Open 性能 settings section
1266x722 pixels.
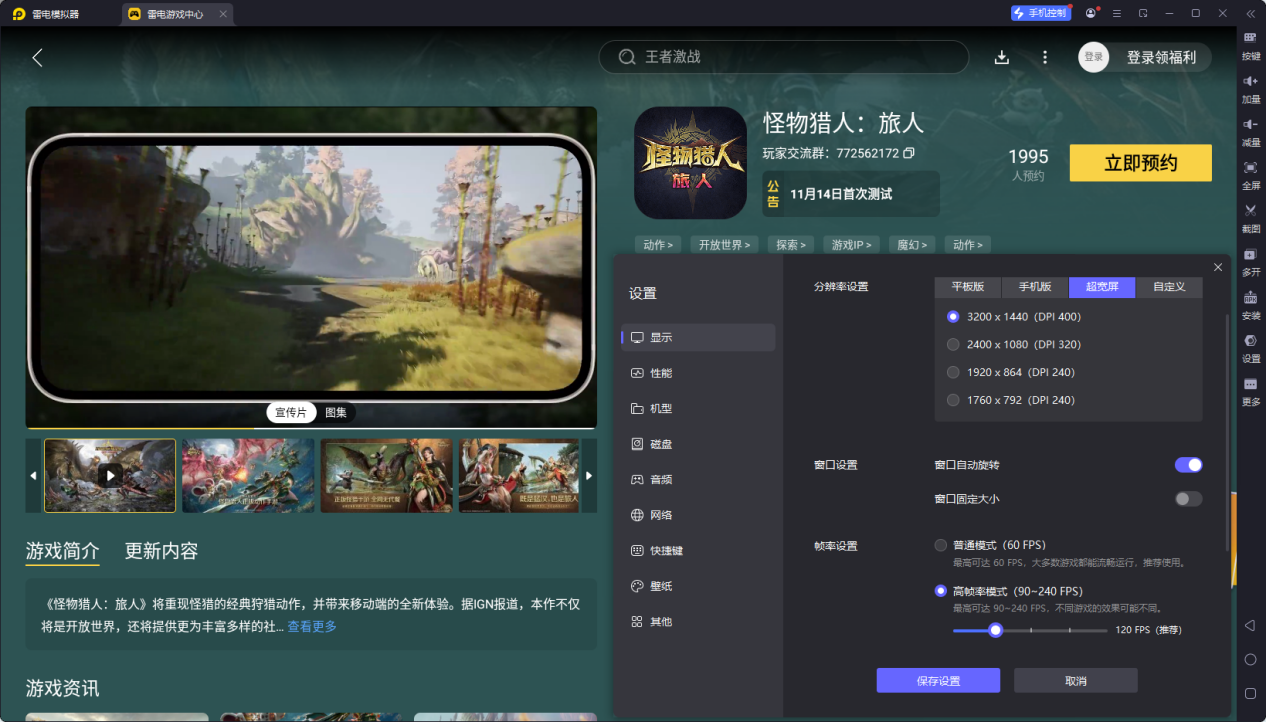(x=698, y=373)
